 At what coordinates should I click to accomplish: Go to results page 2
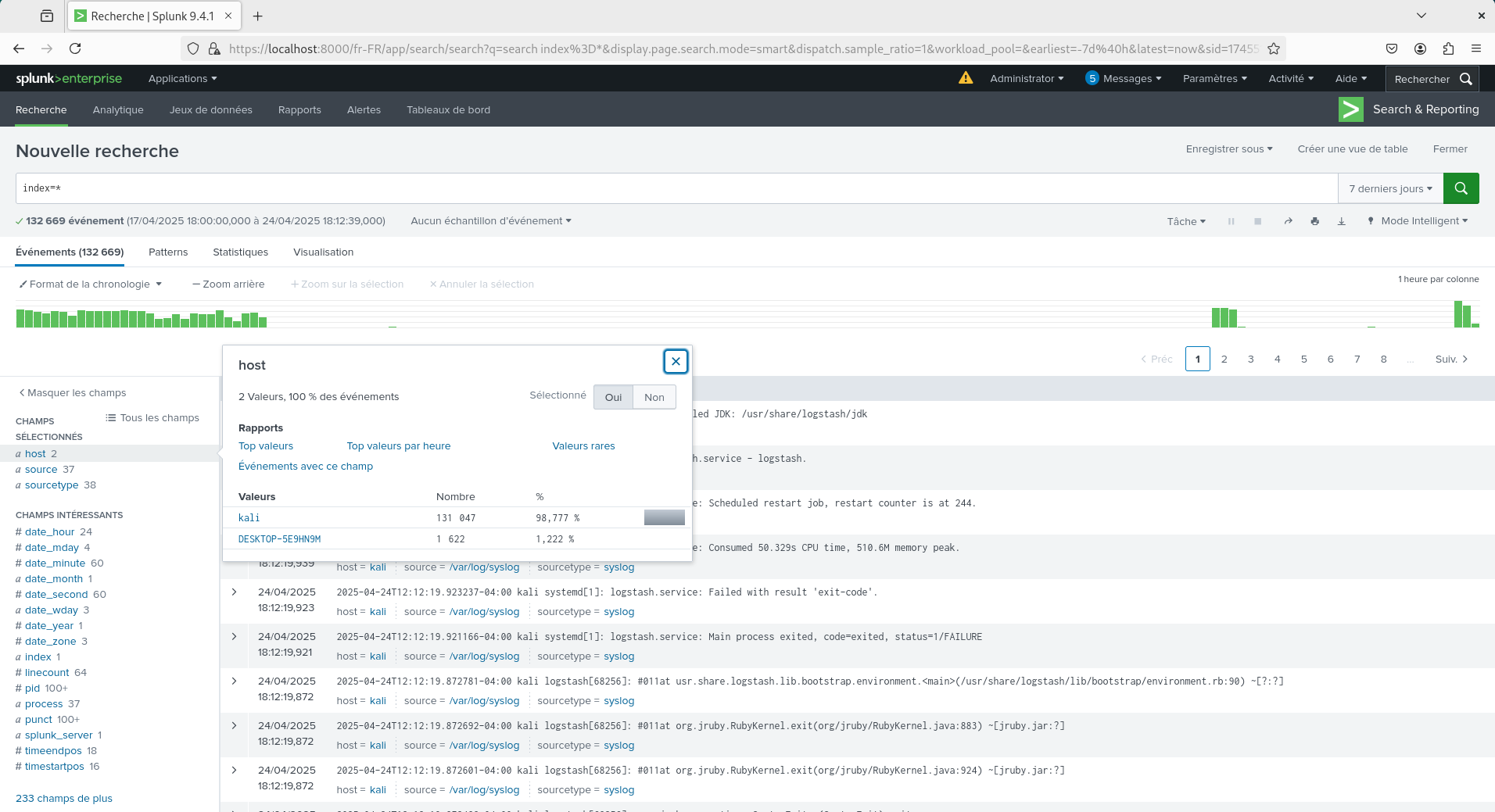[x=1224, y=359]
